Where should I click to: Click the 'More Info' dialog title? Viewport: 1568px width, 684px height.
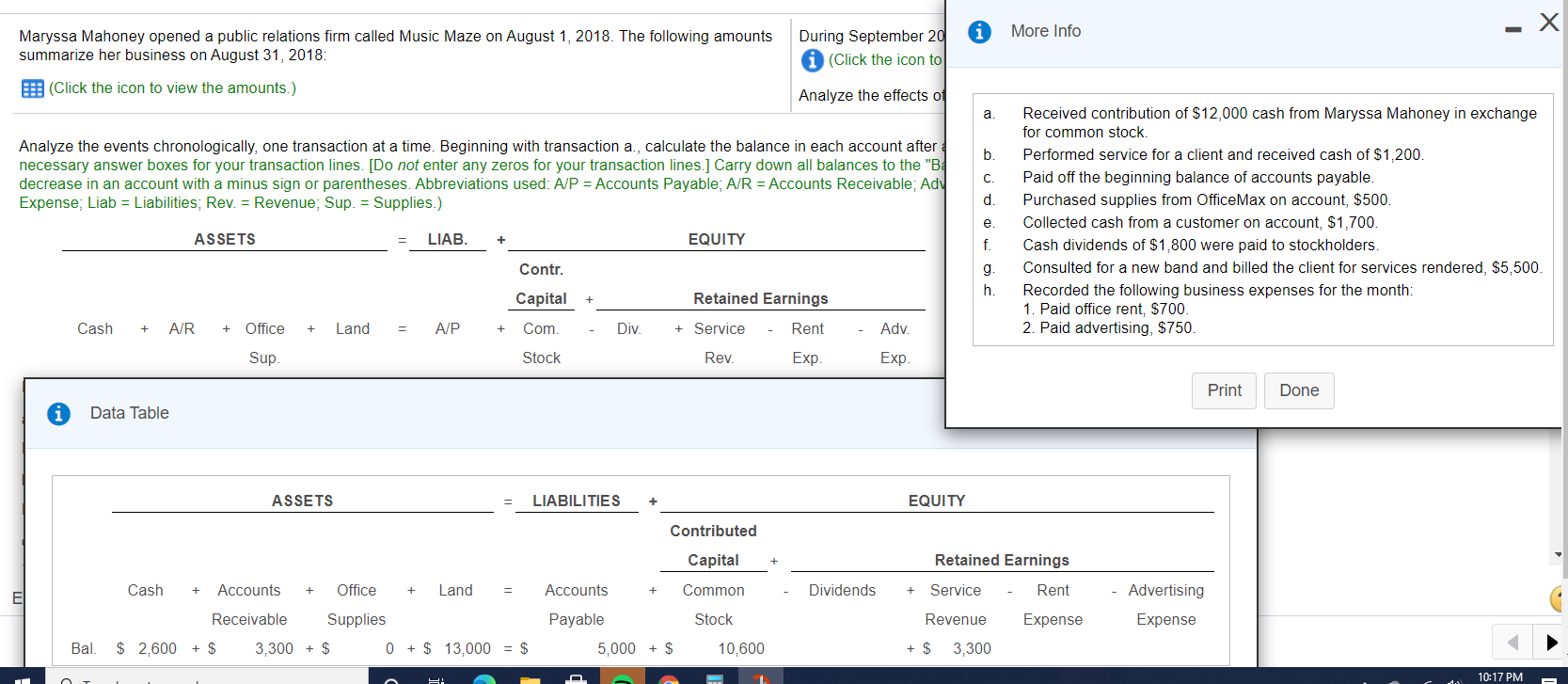click(x=1046, y=31)
